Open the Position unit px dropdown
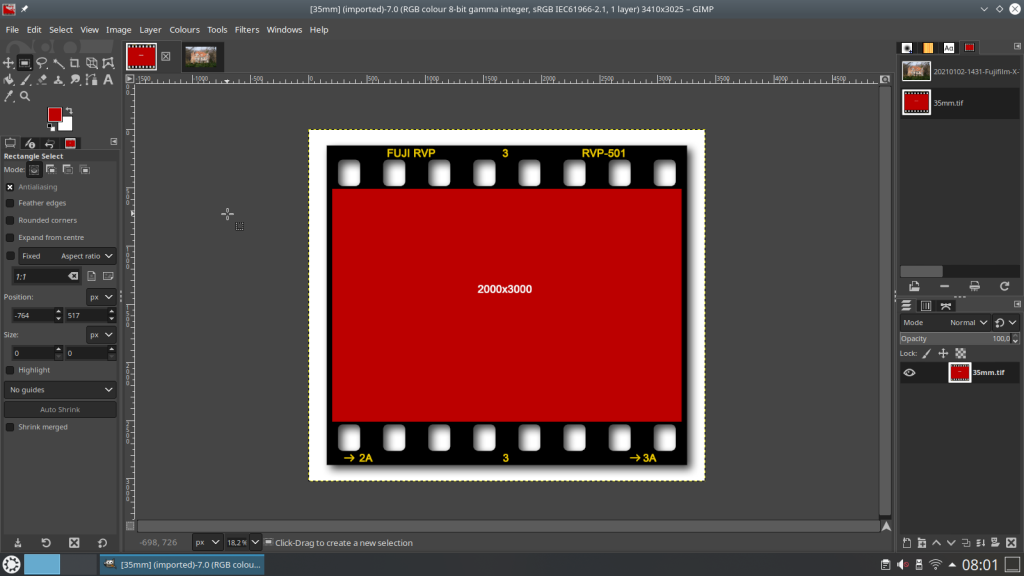The width and height of the screenshot is (1024, 576). pyautogui.click(x=101, y=296)
